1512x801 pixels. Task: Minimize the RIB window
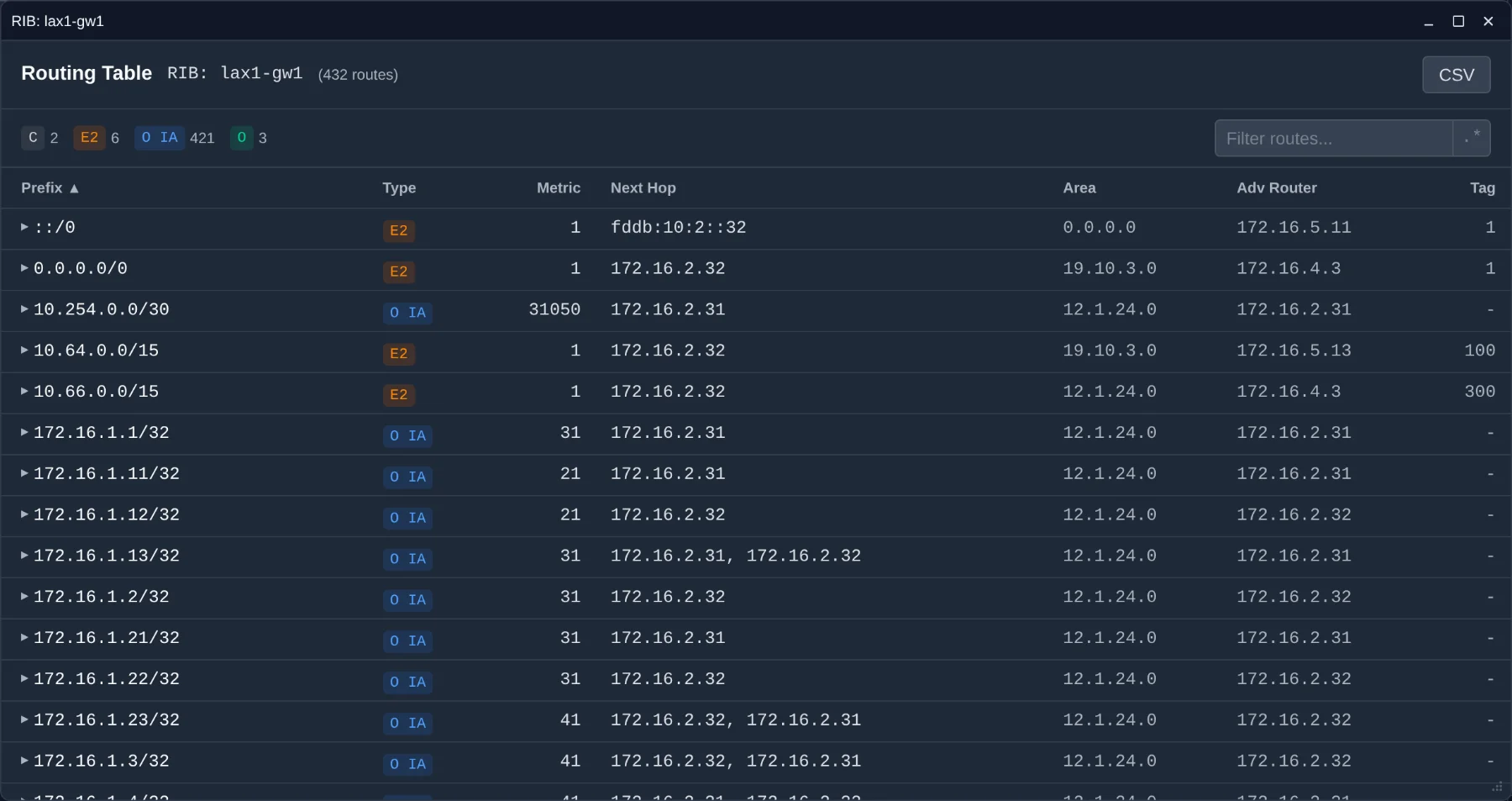1428,21
